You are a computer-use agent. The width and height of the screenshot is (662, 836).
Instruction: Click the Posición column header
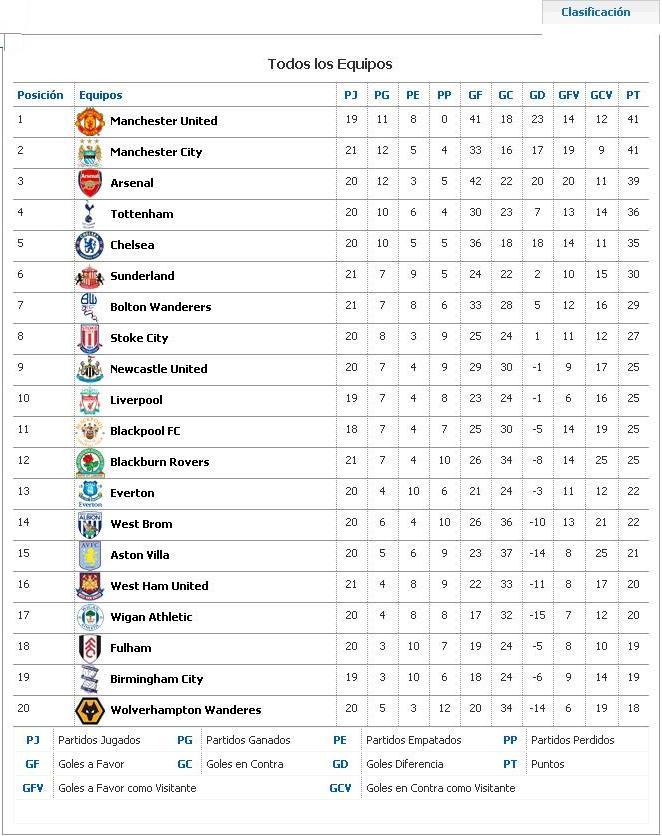(40, 95)
